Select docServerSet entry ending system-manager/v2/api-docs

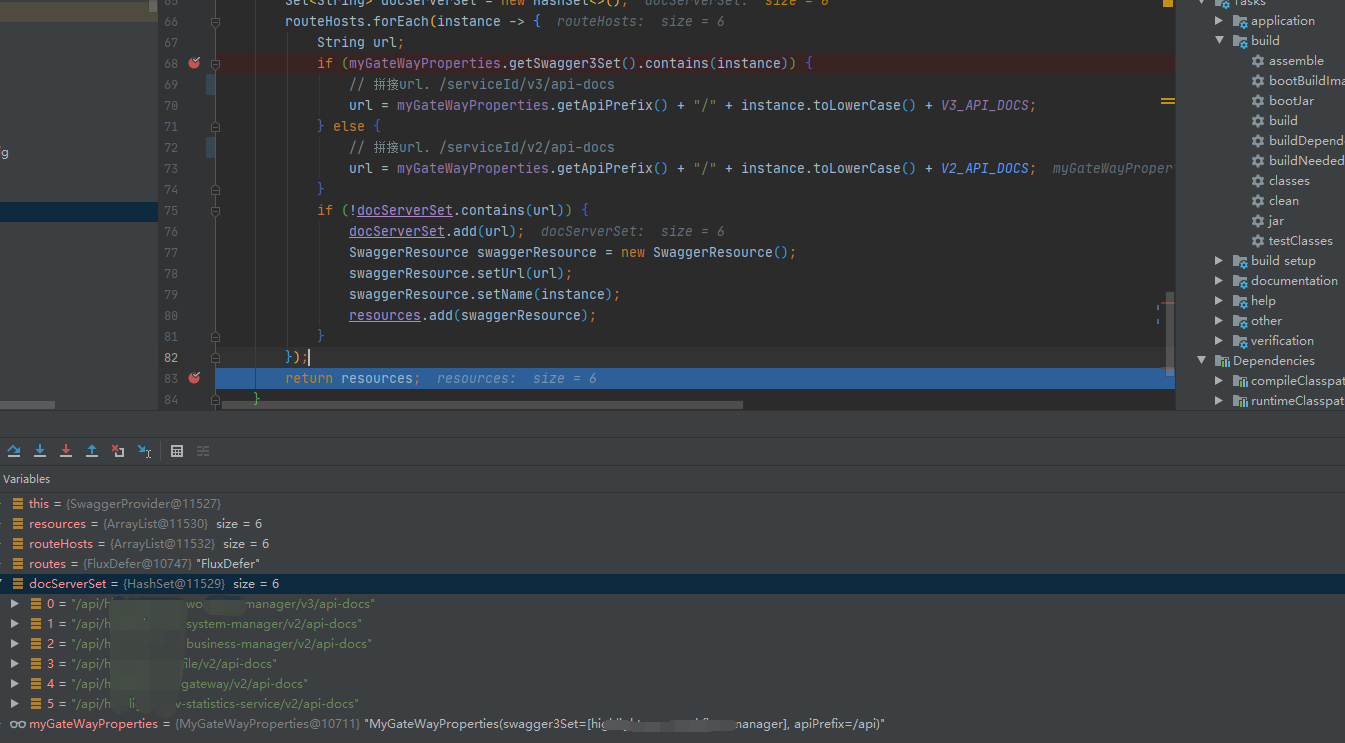pyautogui.click(x=672, y=624)
